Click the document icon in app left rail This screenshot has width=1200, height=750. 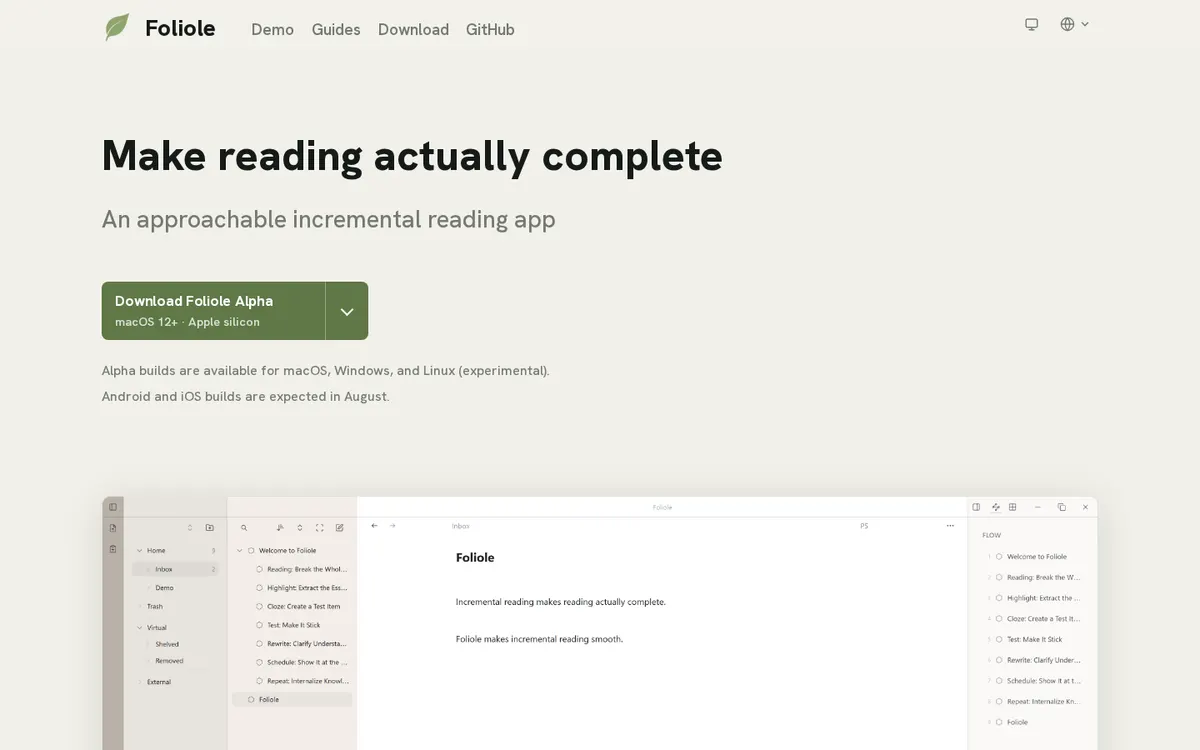[113, 528]
